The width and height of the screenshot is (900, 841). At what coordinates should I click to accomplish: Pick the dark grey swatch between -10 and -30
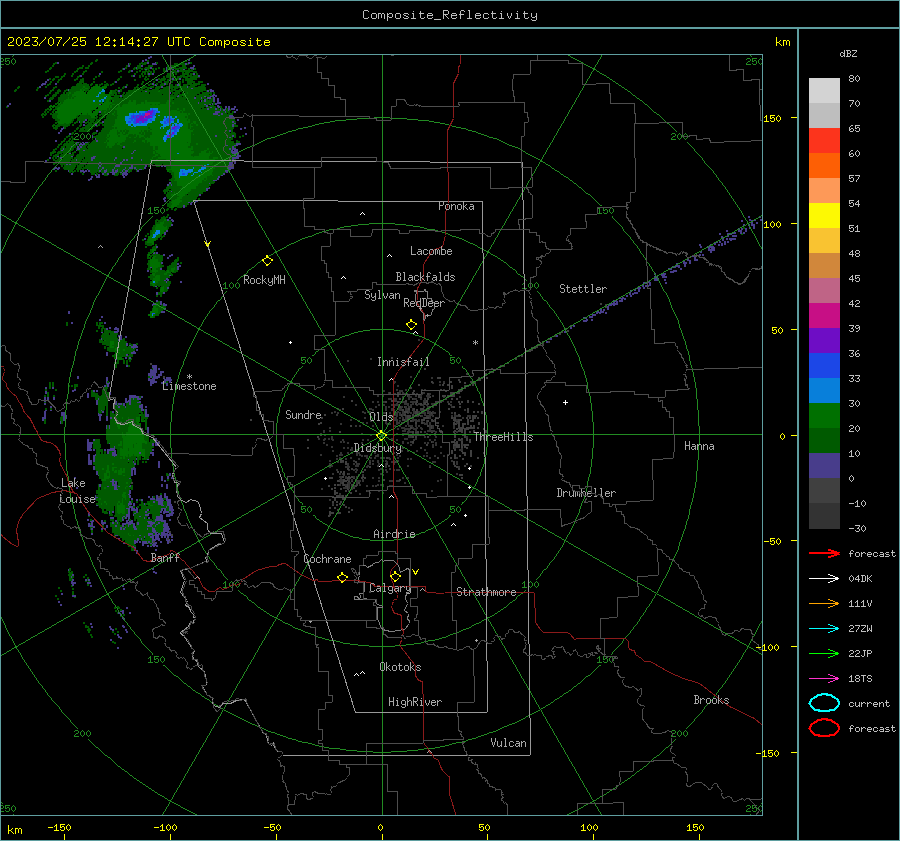[824, 516]
